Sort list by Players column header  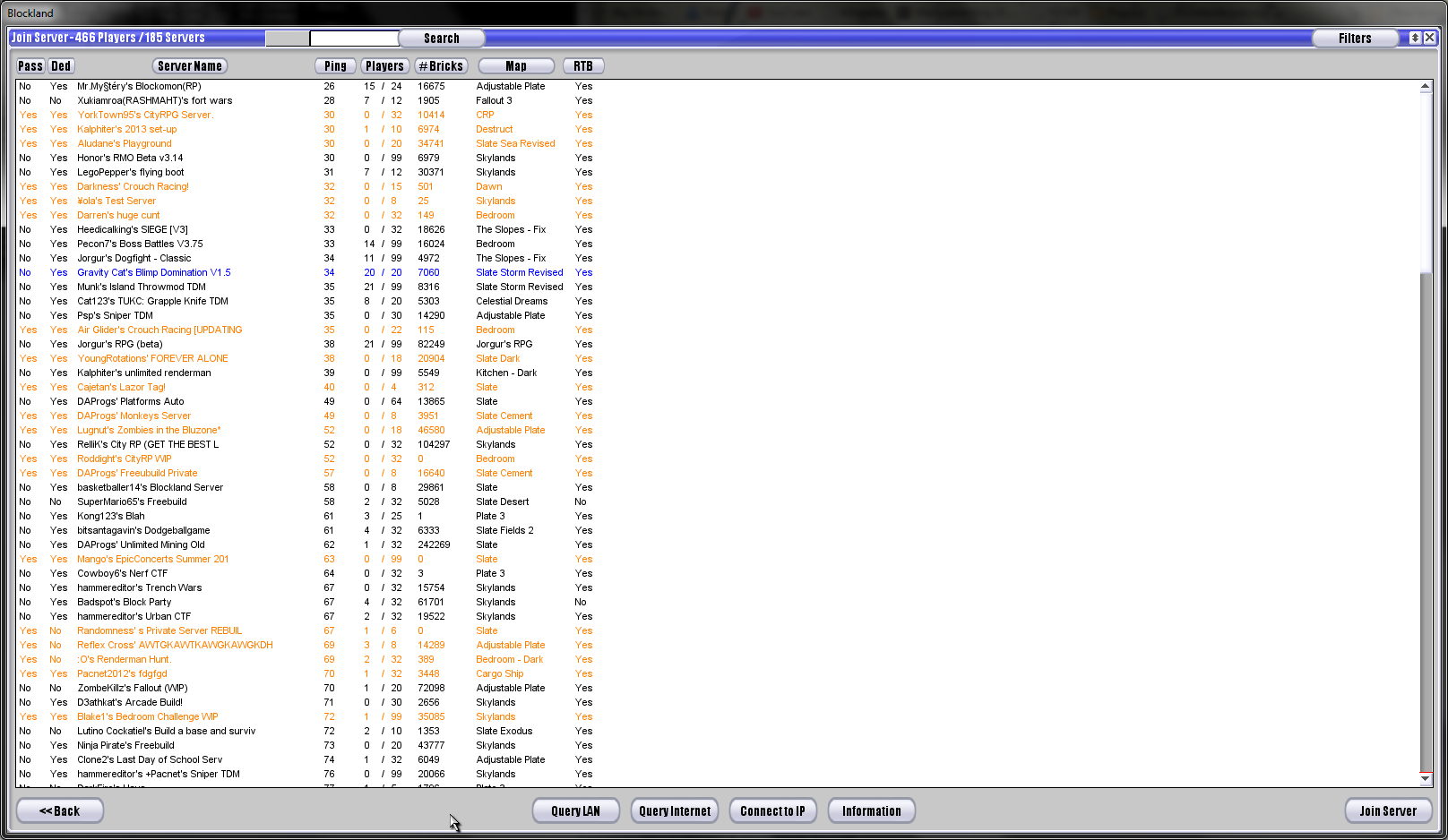384,66
